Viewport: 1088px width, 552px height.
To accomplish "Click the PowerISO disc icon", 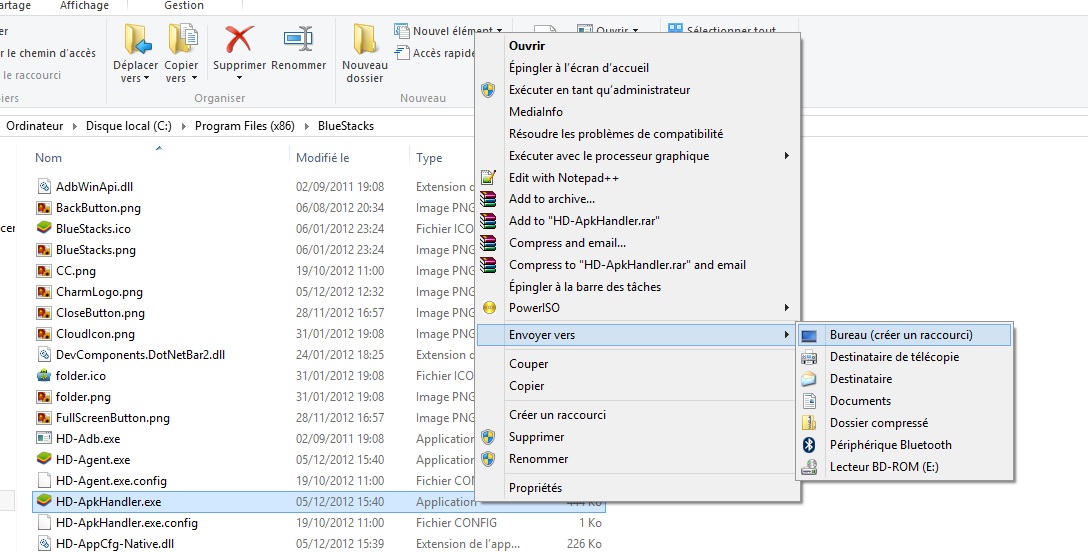I will [489, 308].
